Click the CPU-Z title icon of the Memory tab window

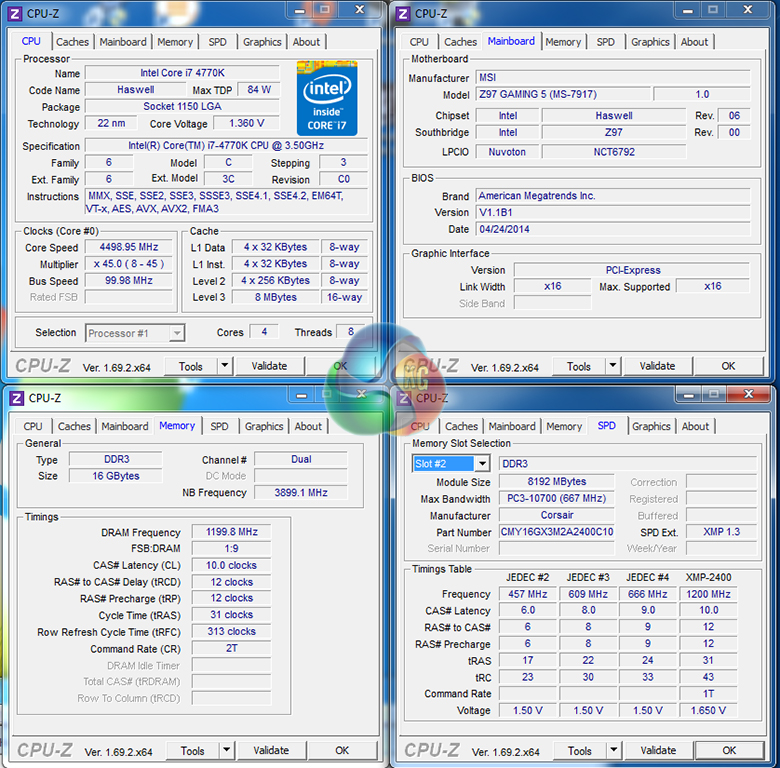tap(15, 398)
